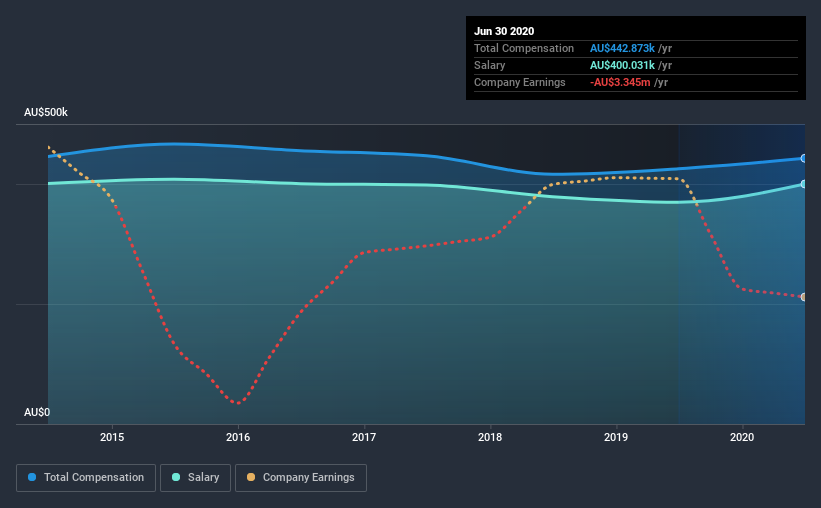
Task: Click the Jun 30 2020 tooltip date
Action: (x=504, y=31)
